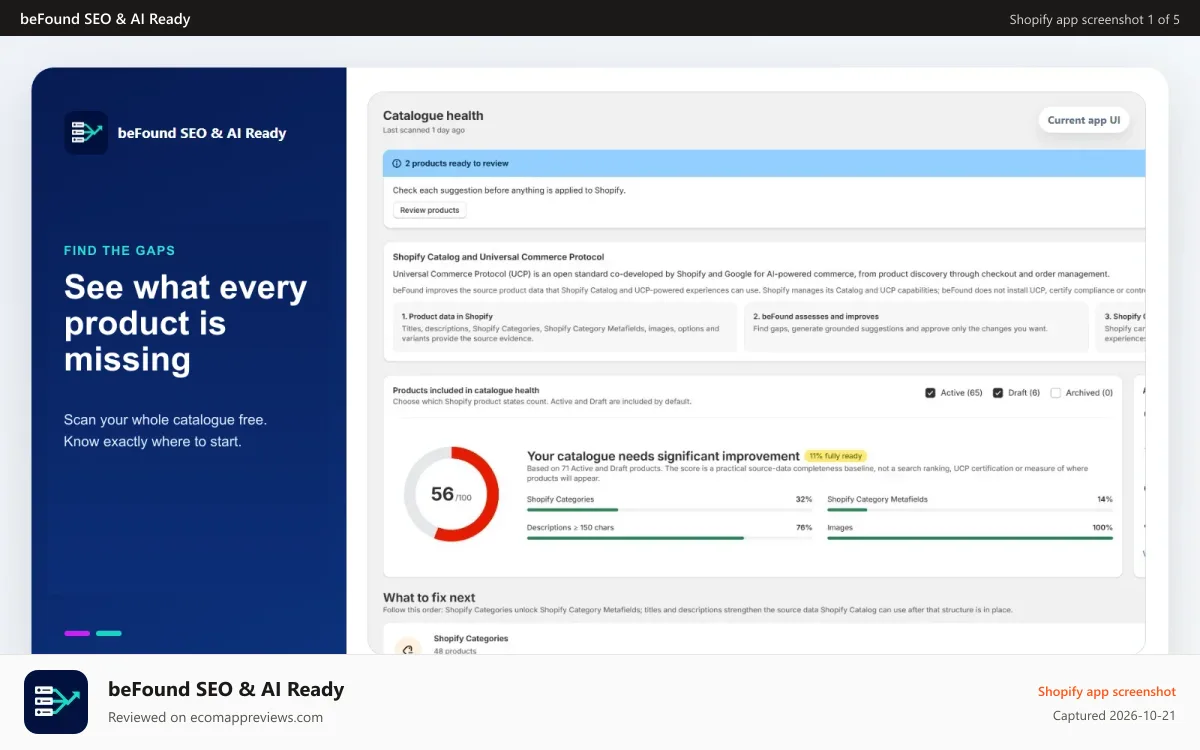Viewport: 1200px width, 750px height.
Task: Click the second carousel indicator dot
Action: [109, 633]
